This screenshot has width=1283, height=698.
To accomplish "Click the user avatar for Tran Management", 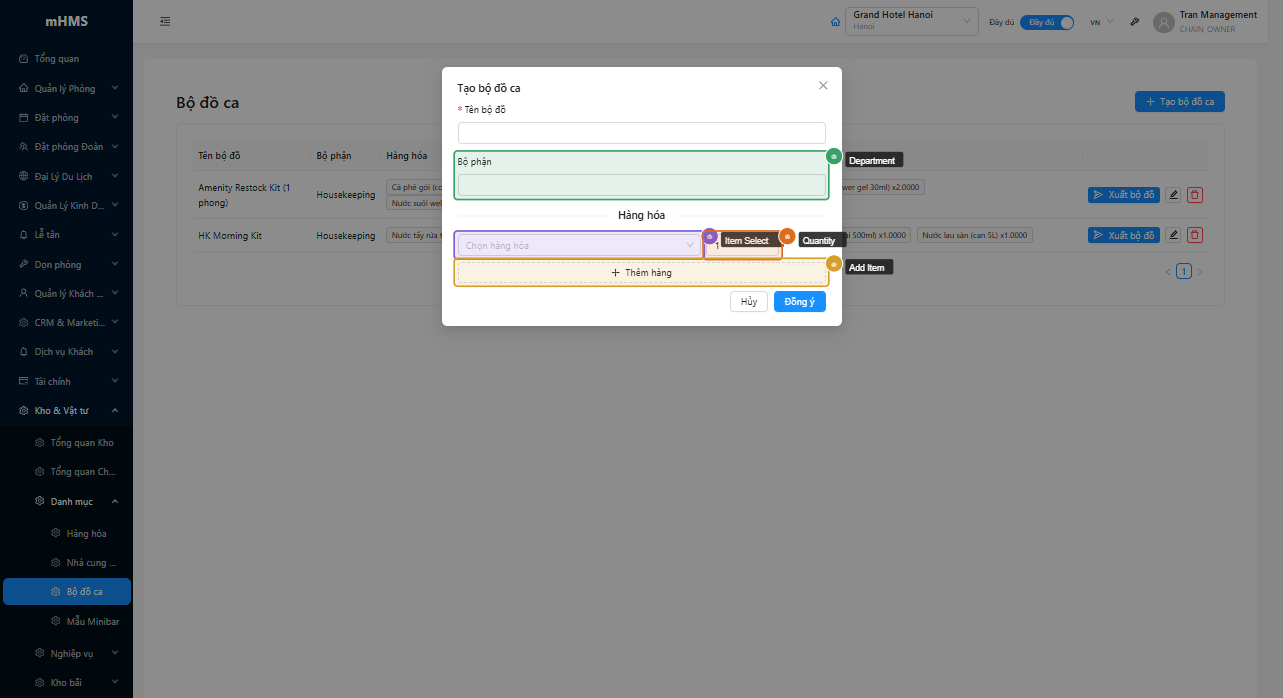I will (x=1163, y=22).
